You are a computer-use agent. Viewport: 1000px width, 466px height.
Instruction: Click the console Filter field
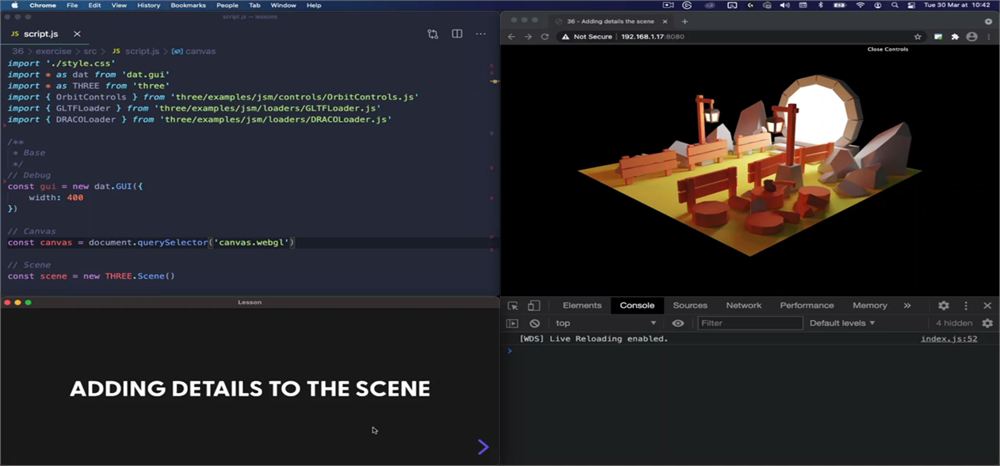point(750,323)
